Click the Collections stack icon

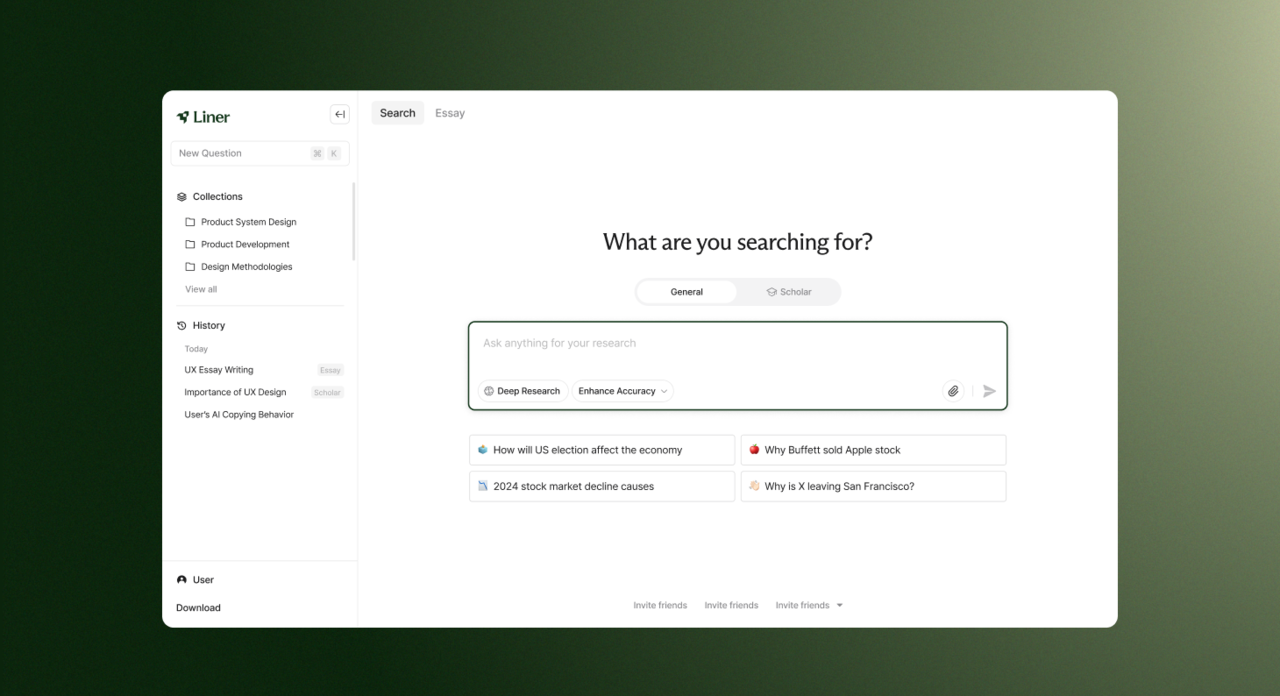[x=182, y=197]
